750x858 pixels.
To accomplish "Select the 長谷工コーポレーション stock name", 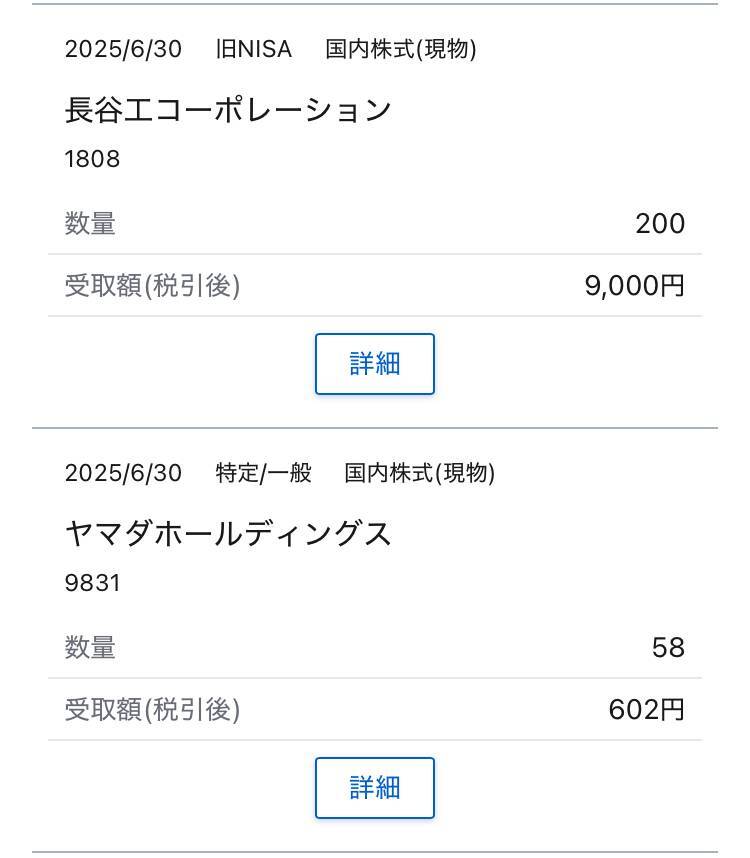I will (x=228, y=109).
